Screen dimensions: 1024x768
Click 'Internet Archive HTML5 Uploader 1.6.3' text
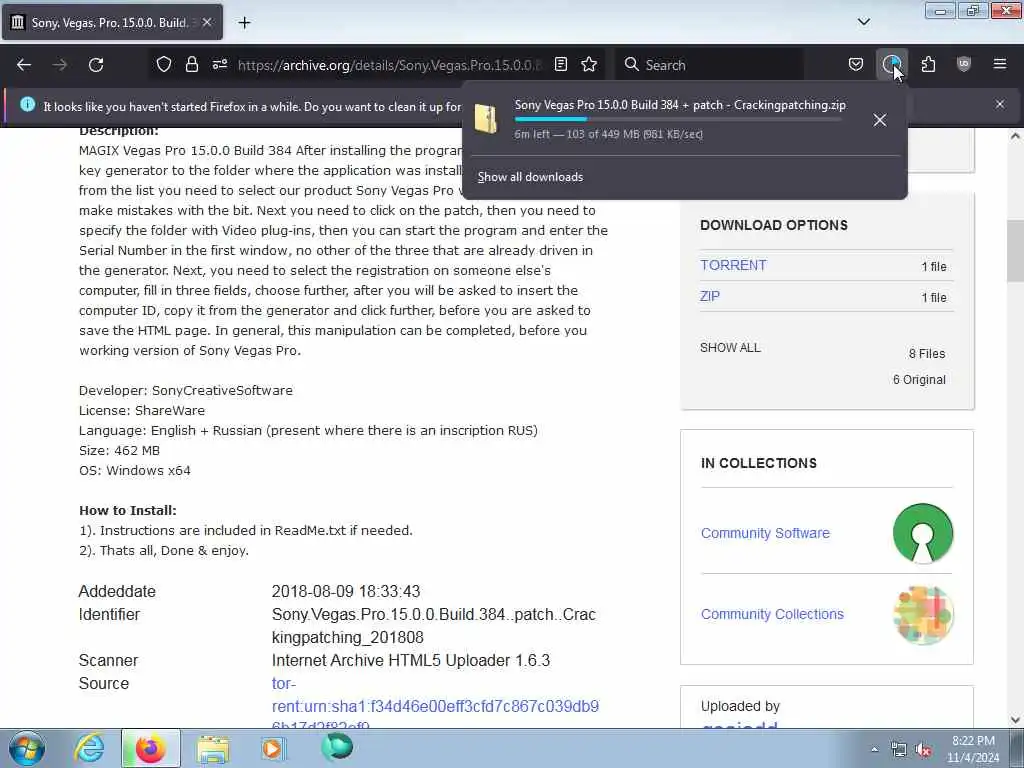pyautogui.click(x=411, y=660)
